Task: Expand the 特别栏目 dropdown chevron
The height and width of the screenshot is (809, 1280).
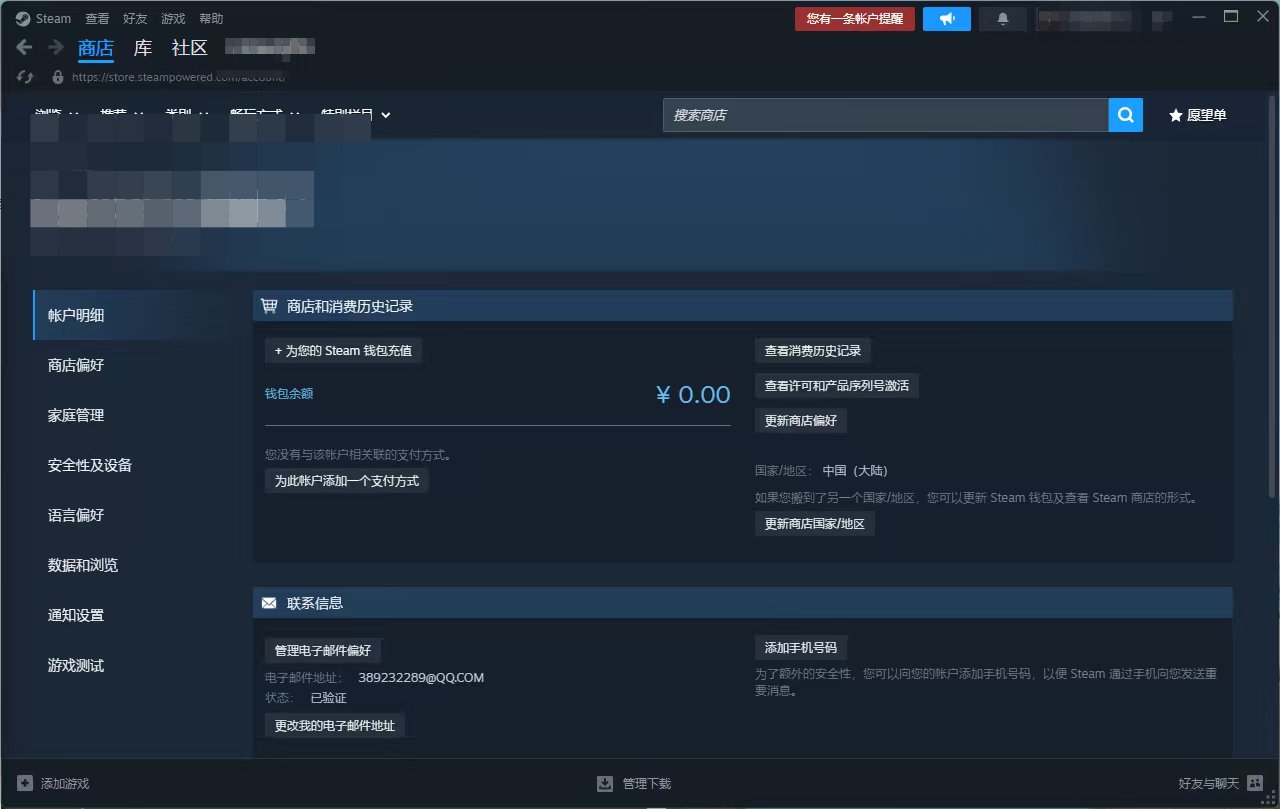Action: click(386, 115)
